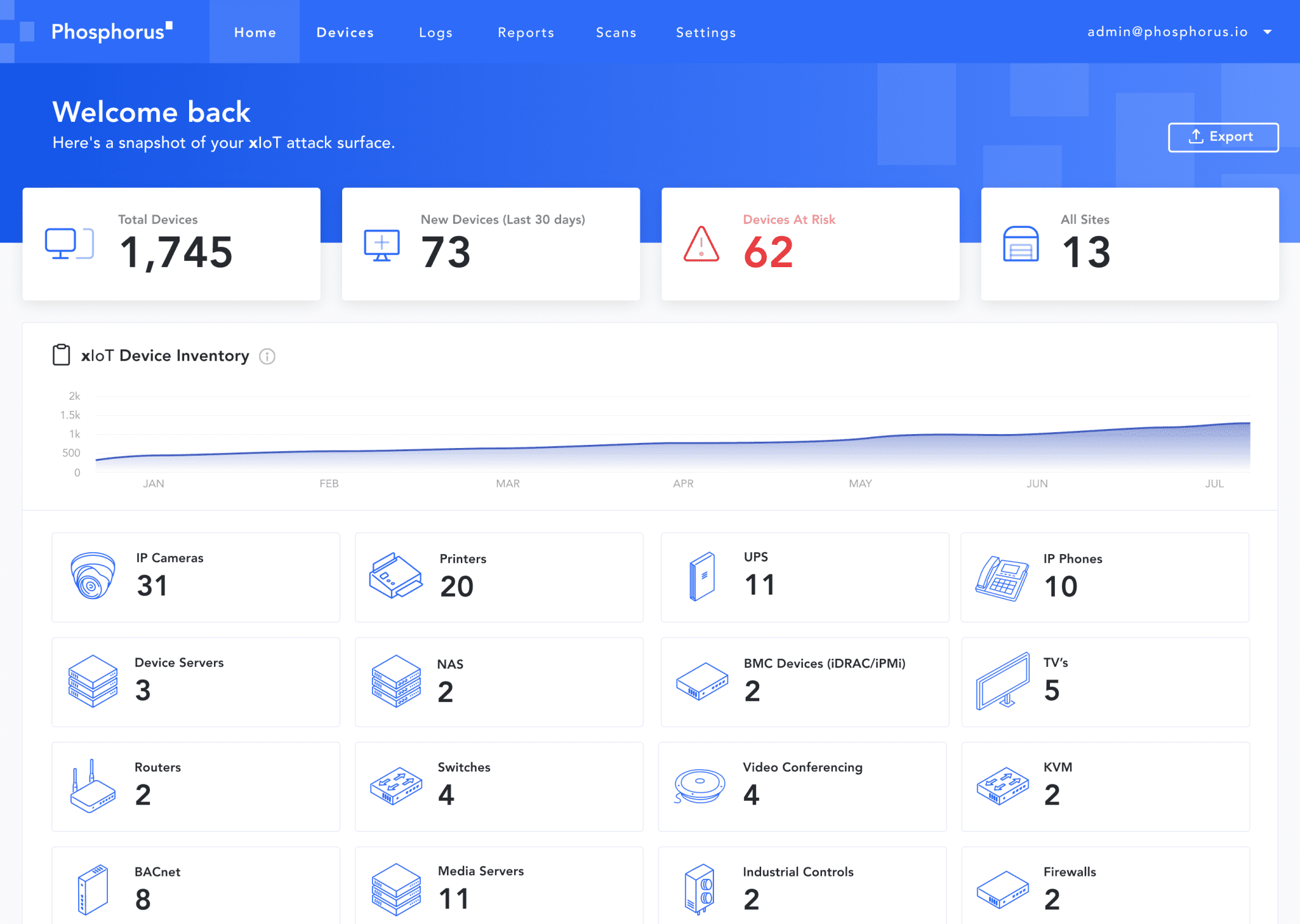Click the Industrial Controls icon
This screenshot has width=1300, height=924.
coord(700,889)
